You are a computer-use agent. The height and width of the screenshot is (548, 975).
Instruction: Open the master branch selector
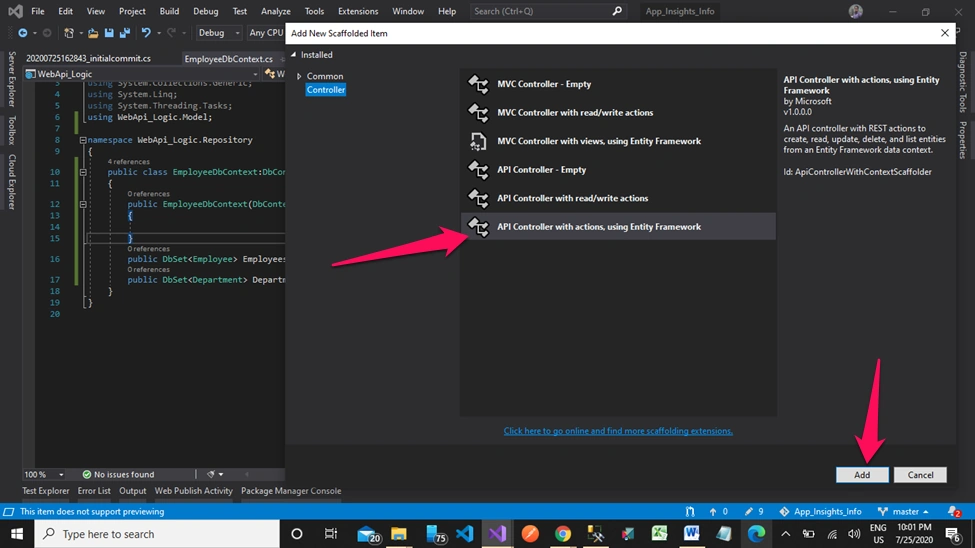pos(903,512)
